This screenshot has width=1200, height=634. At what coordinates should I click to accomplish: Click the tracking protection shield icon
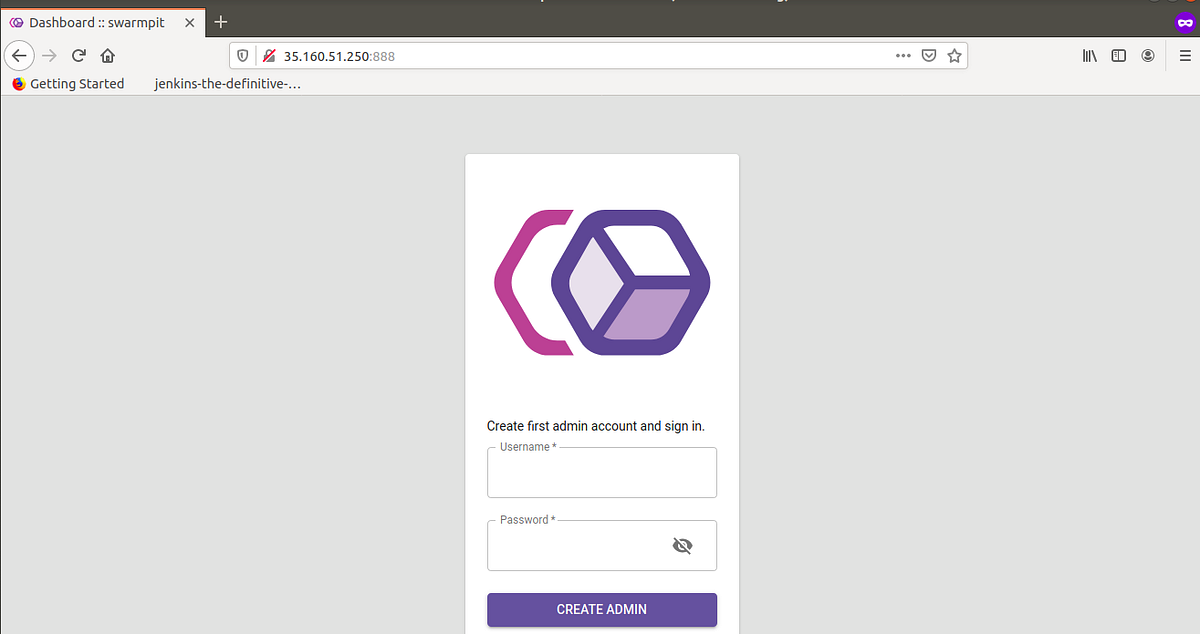[x=242, y=55]
